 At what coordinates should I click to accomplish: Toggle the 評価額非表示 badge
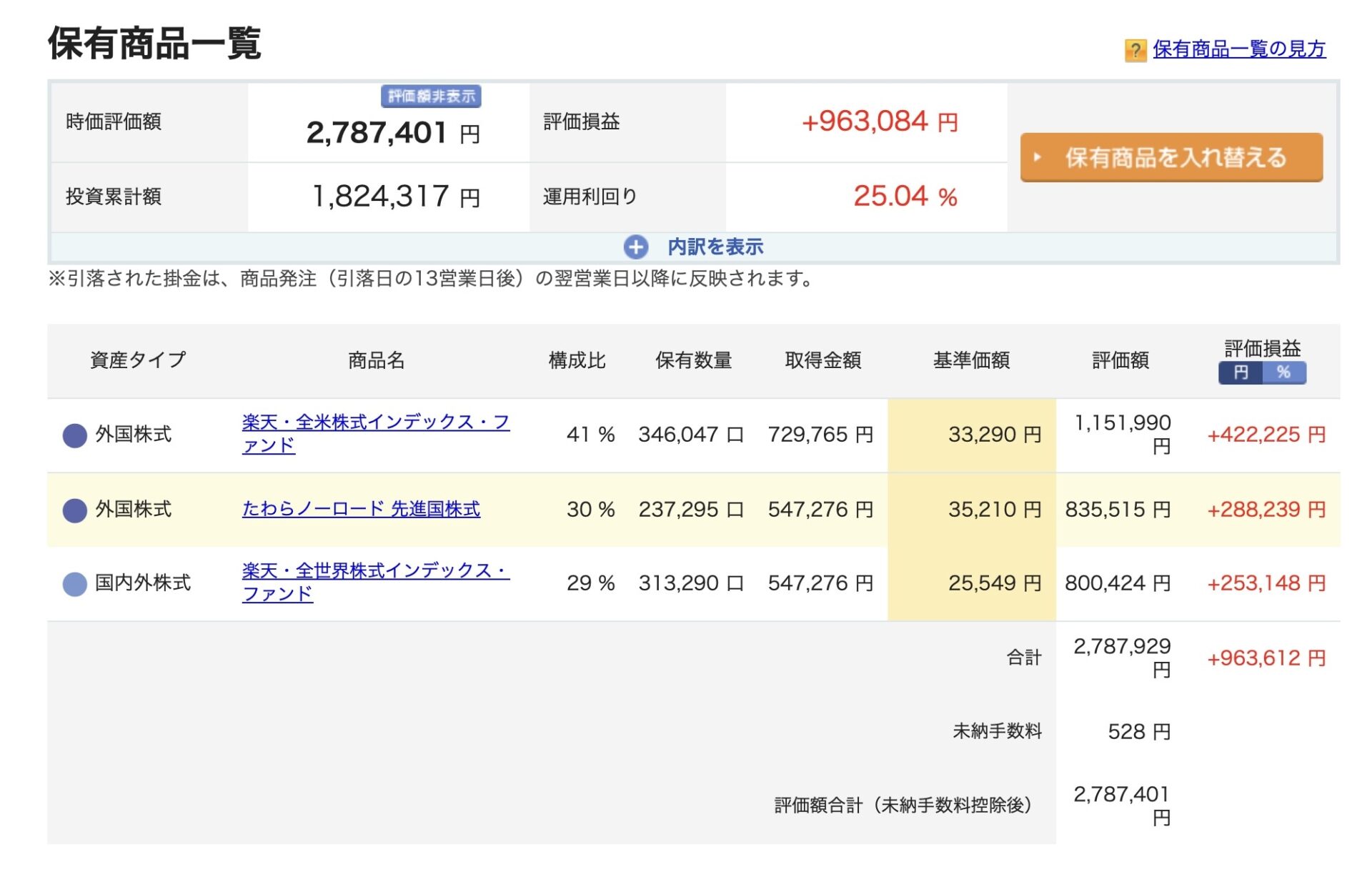pos(431,96)
